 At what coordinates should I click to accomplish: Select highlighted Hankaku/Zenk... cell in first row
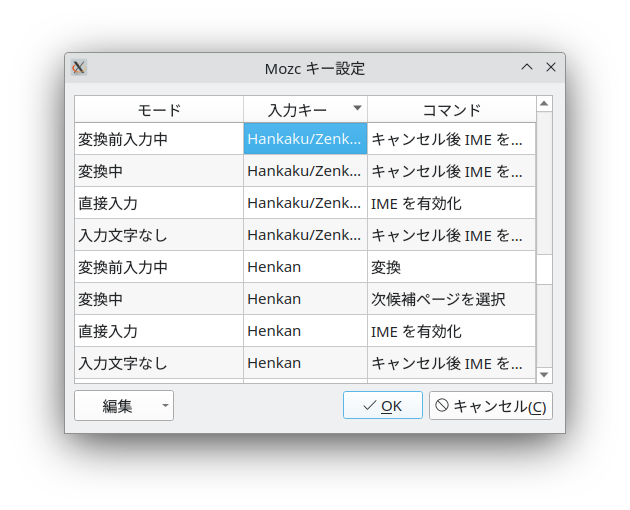tap(305, 139)
